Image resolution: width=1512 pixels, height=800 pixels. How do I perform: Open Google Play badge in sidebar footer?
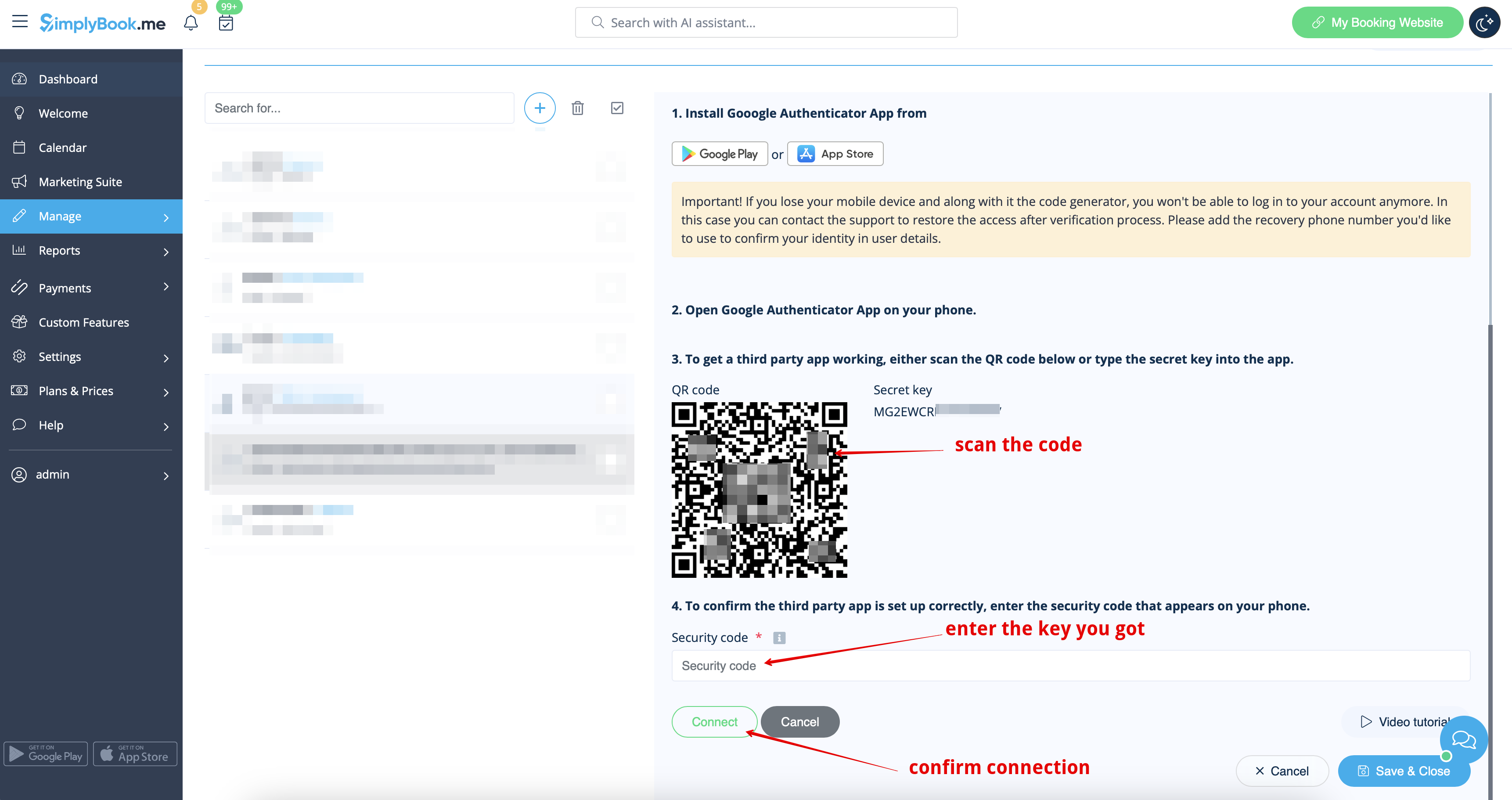[x=46, y=753]
